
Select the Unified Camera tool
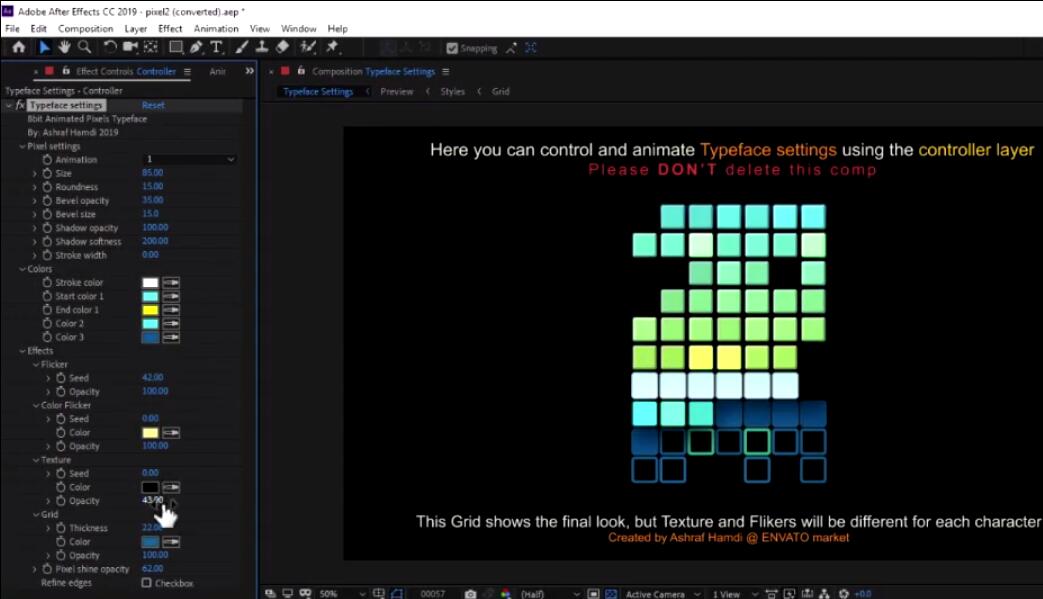(130, 47)
